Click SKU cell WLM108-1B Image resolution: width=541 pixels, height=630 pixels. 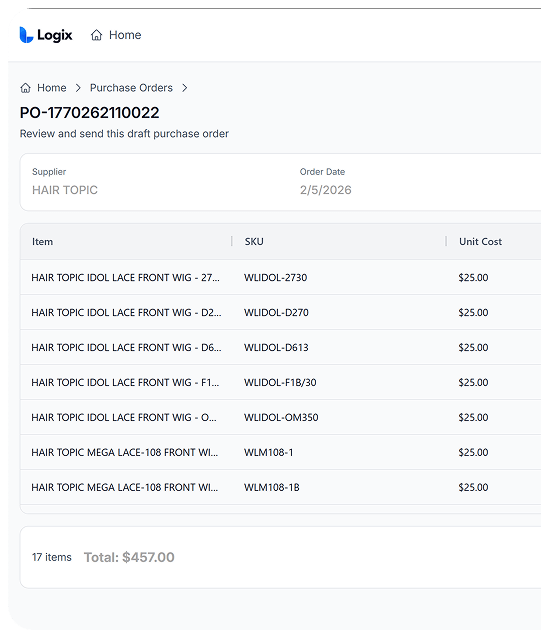pyautogui.click(x=272, y=487)
